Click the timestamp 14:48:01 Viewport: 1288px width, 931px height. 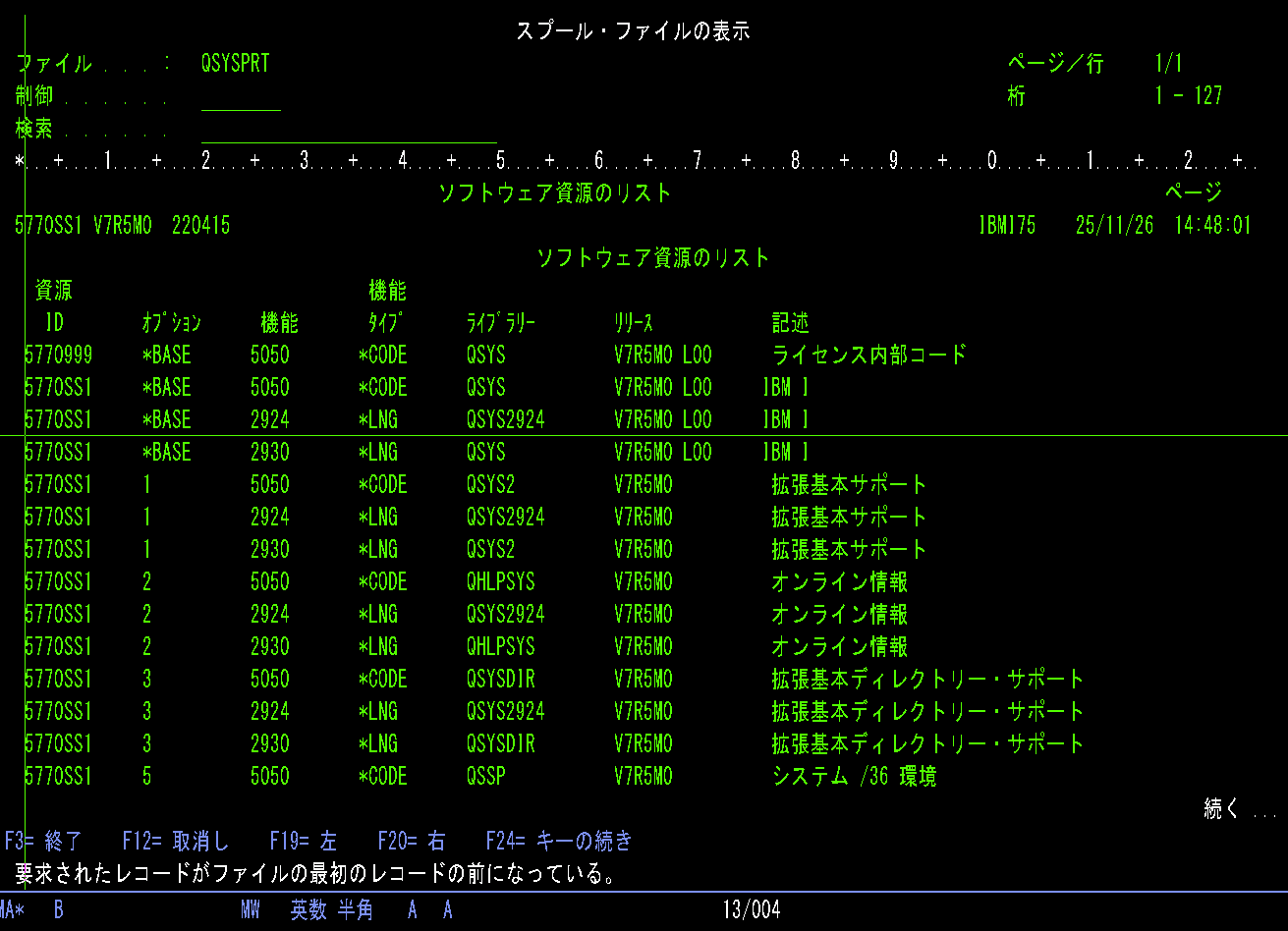[1213, 226]
